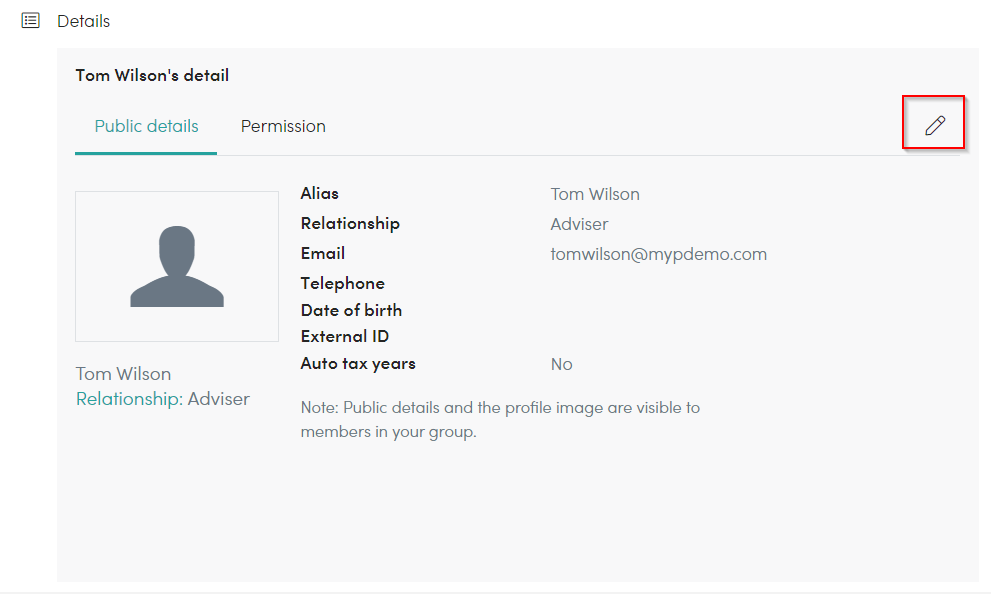Viewport: 991px width, 594px height.
Task: Click the Tom Wilson name under the photo
Action: tap(123, 374)
